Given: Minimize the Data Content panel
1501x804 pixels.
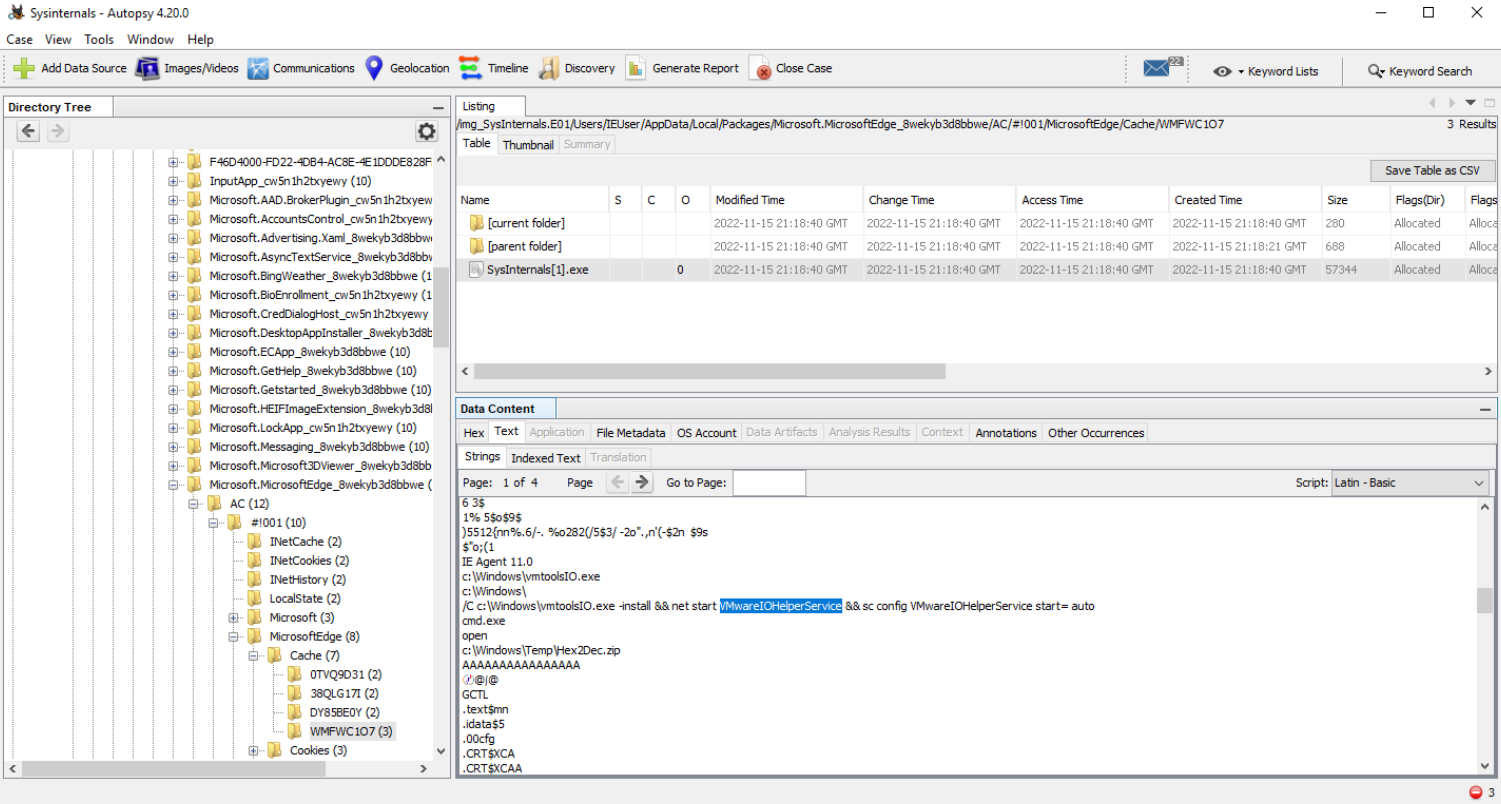Looking at the screenshot, I should click(1487, 409).
